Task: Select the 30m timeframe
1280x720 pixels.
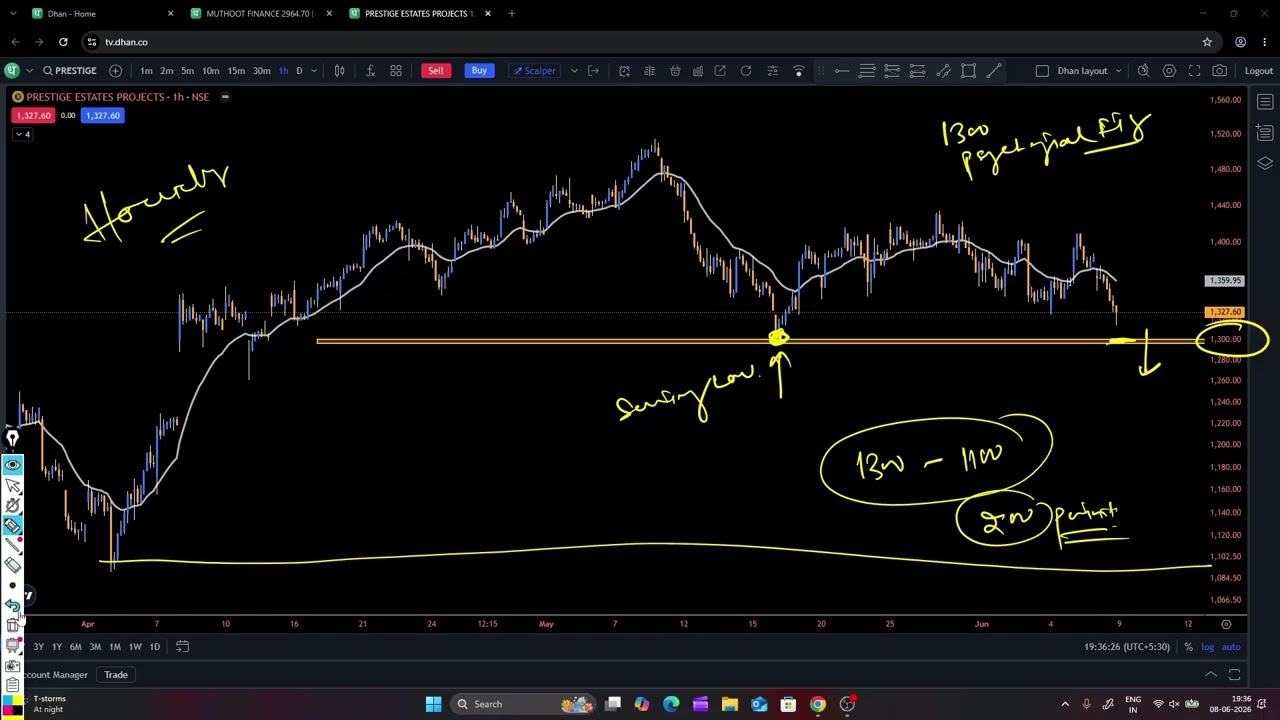Action: (x=262, y=71)
